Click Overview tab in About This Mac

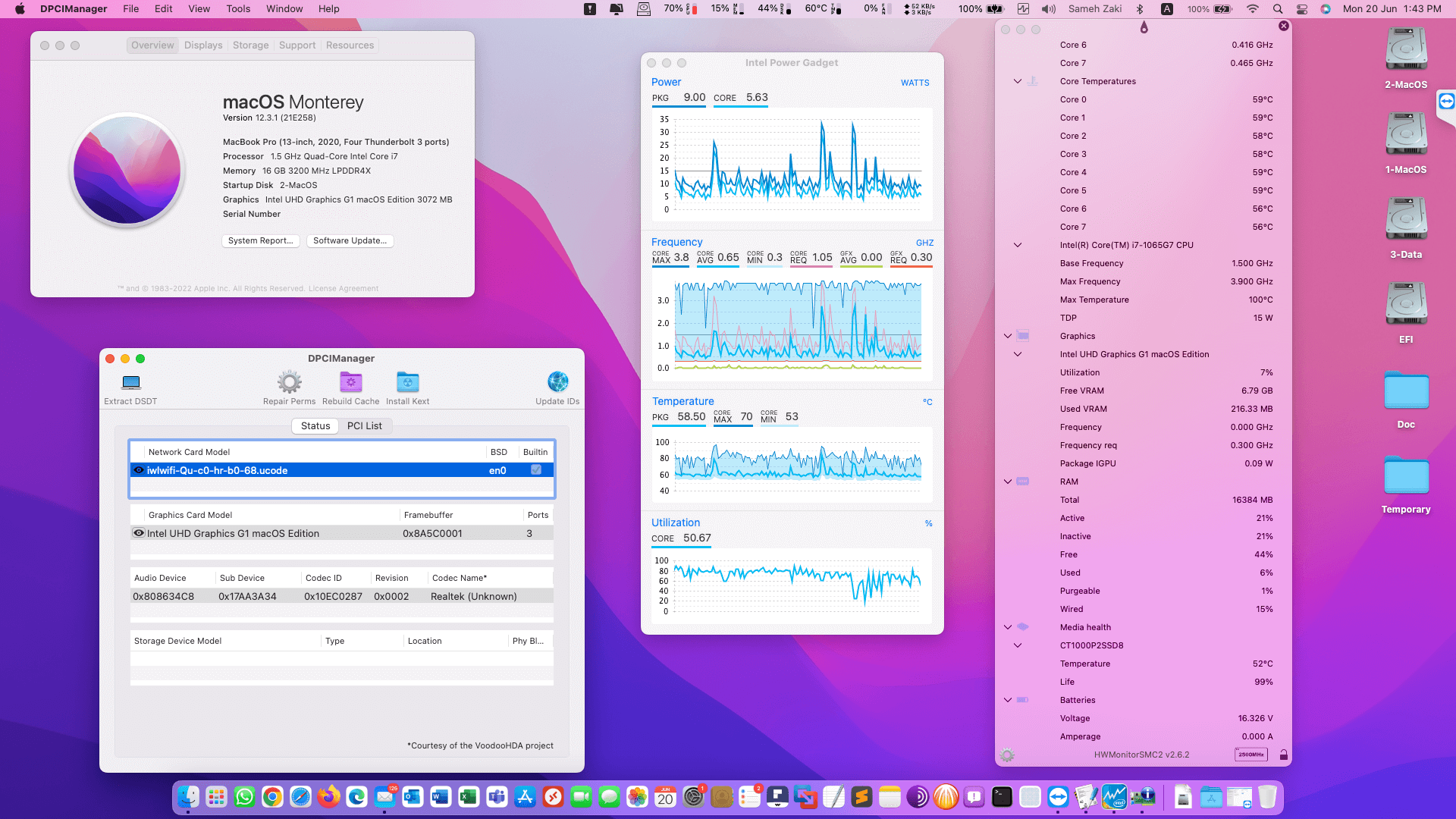pos(152,45)
